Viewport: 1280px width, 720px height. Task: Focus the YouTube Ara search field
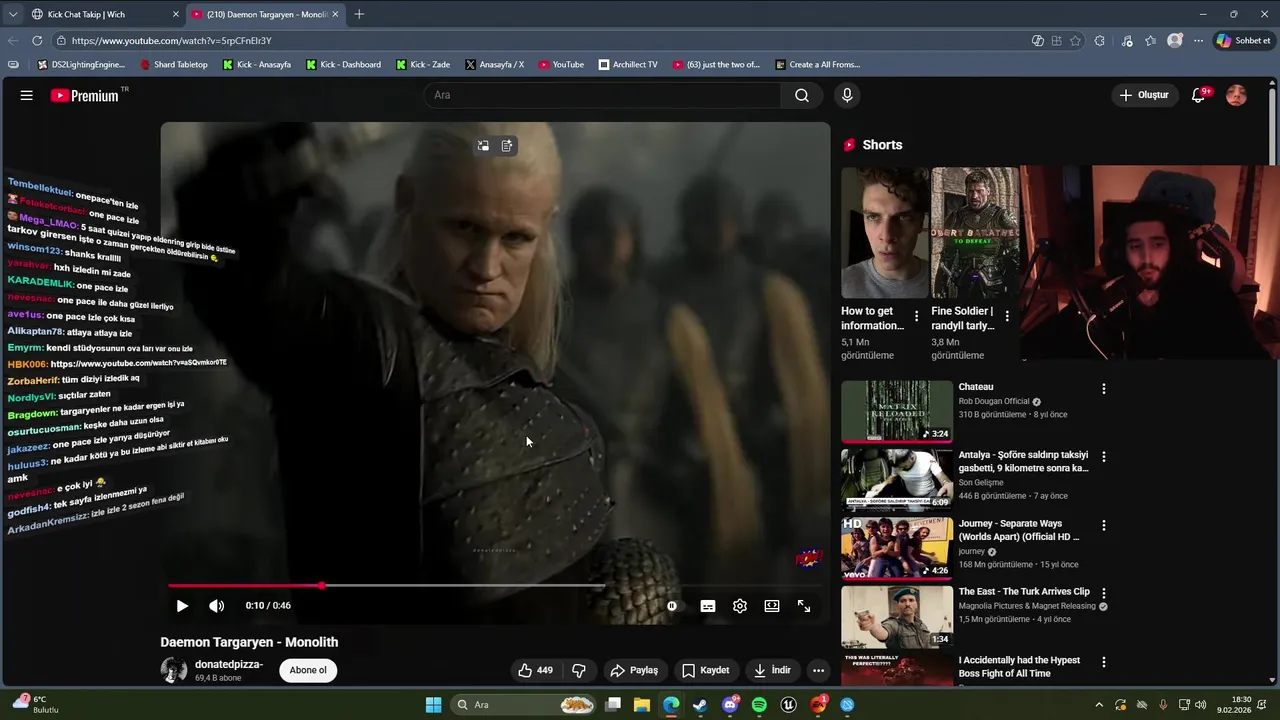point(603,95)
